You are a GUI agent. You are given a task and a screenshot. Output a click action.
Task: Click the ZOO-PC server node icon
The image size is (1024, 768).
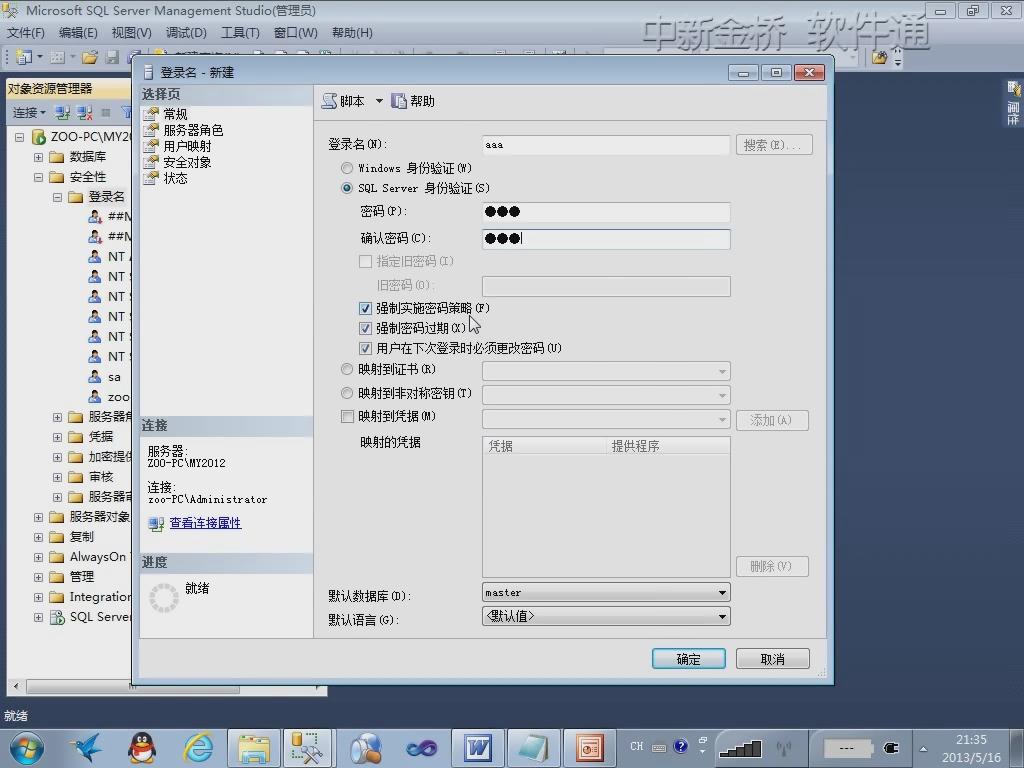tap(39, 137)
